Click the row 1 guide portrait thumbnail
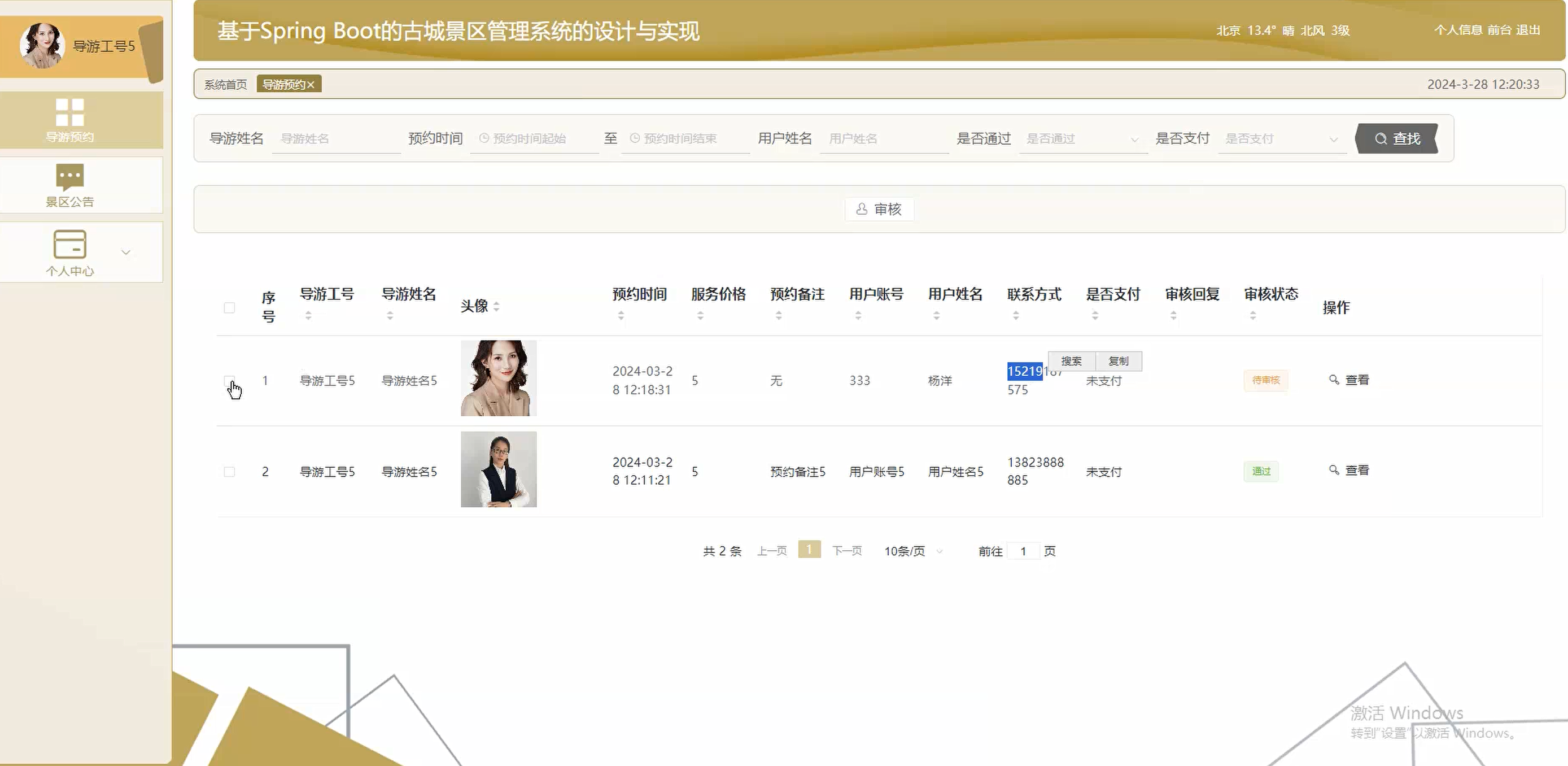1568x766 pixels. click(499, 378)
